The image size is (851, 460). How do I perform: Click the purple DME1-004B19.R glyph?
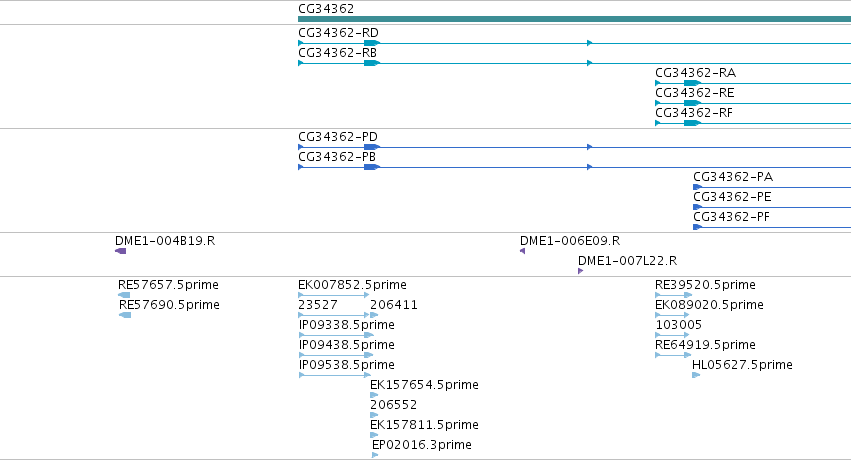[x=120, y=251]
